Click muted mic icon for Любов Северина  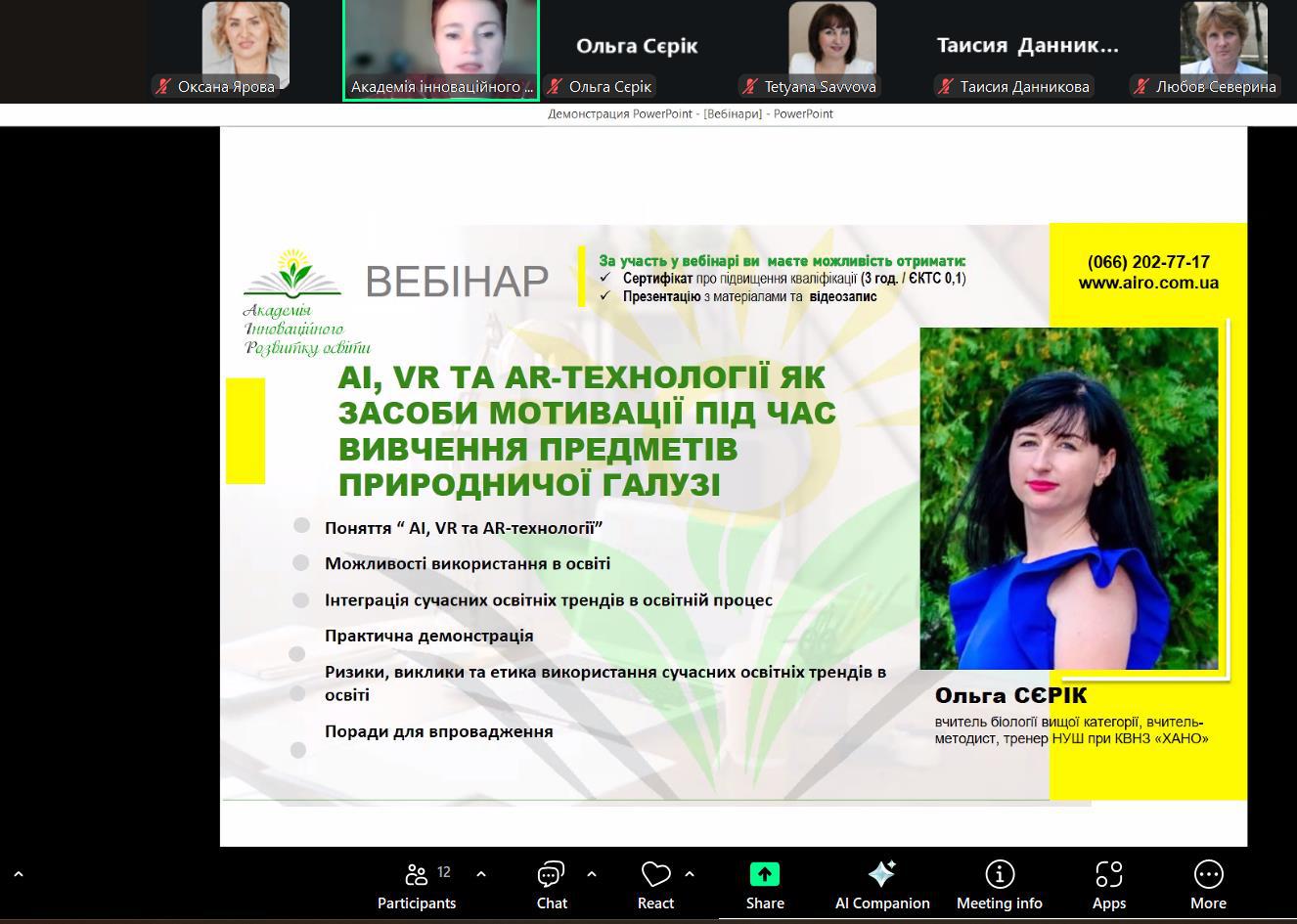coord(1141,87)
